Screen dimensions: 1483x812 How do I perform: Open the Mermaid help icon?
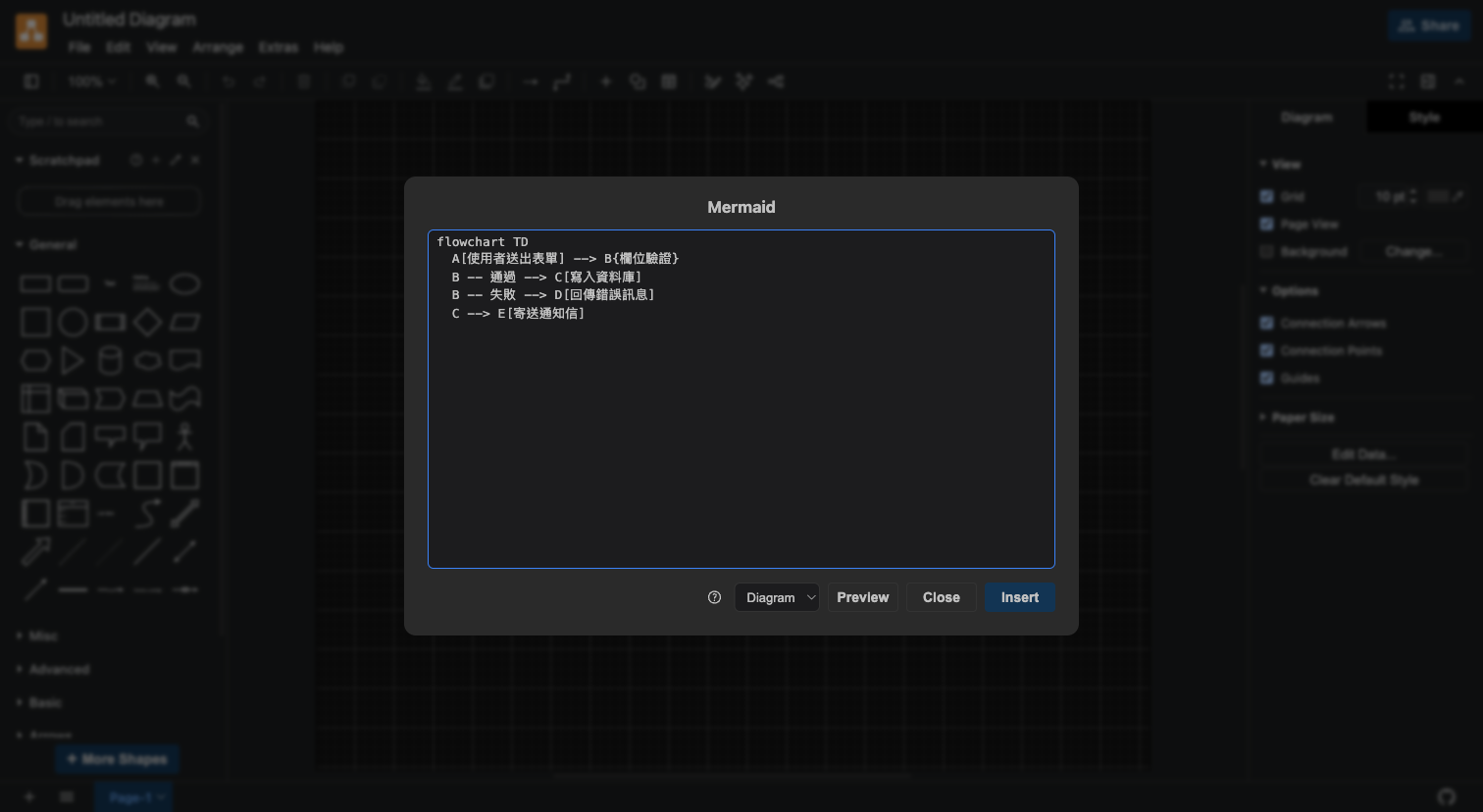coord(714,597)
